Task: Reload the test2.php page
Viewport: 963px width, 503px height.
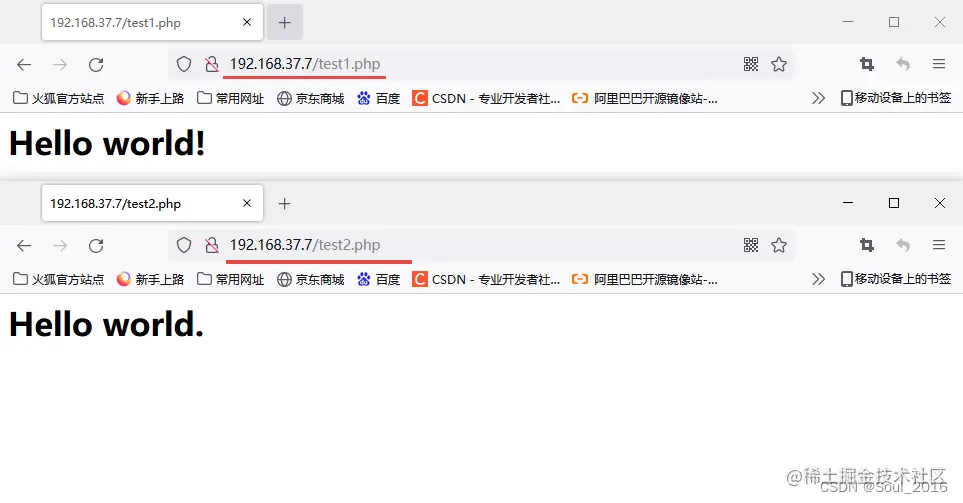Action: [x=96, y=246]
